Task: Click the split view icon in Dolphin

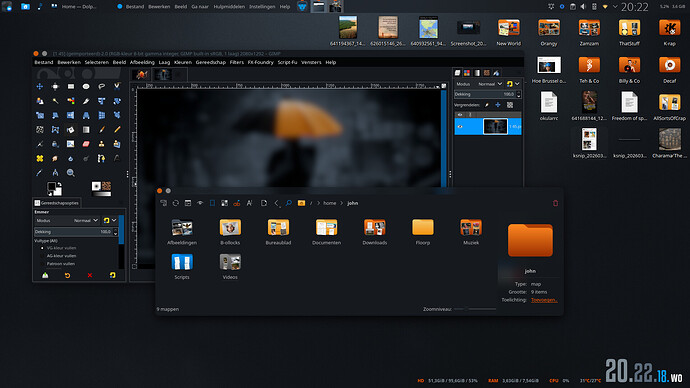Action: (x=212, y=203)
